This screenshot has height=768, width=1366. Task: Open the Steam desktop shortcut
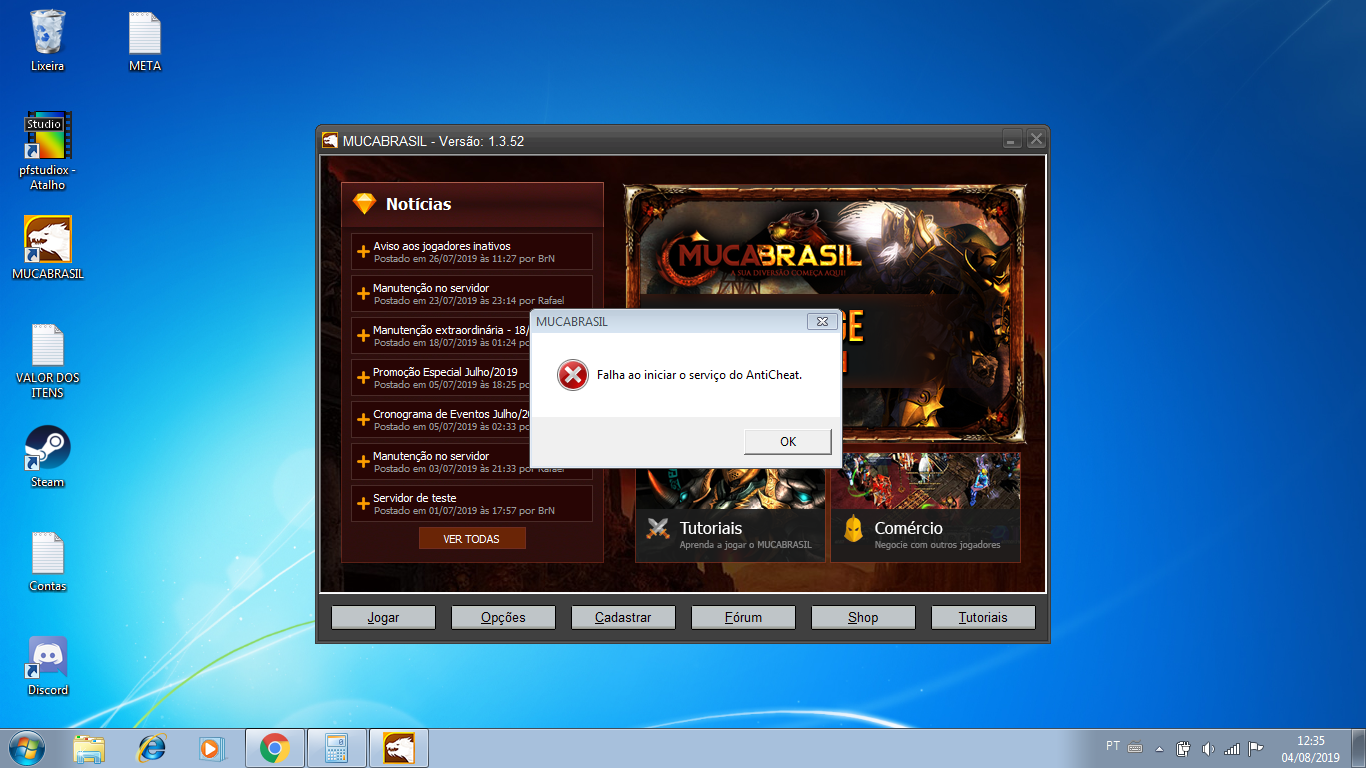47,457
